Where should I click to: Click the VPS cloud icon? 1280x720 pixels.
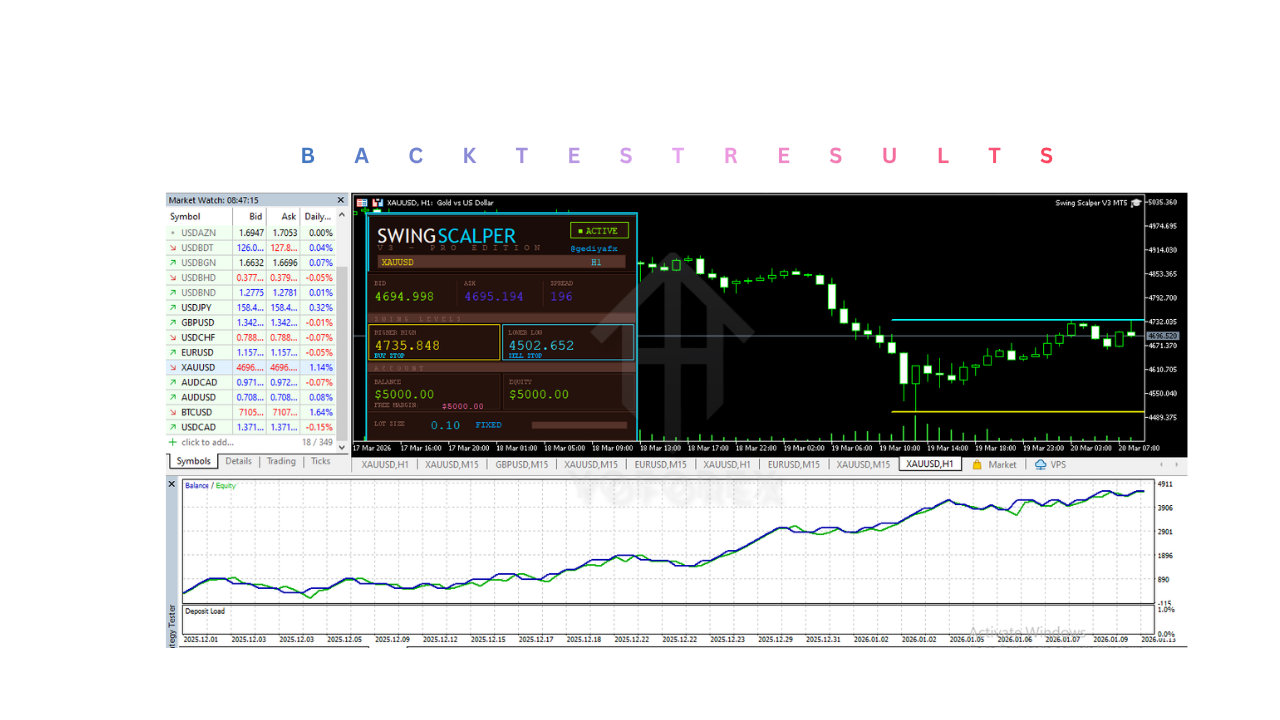pos(1040,464)
